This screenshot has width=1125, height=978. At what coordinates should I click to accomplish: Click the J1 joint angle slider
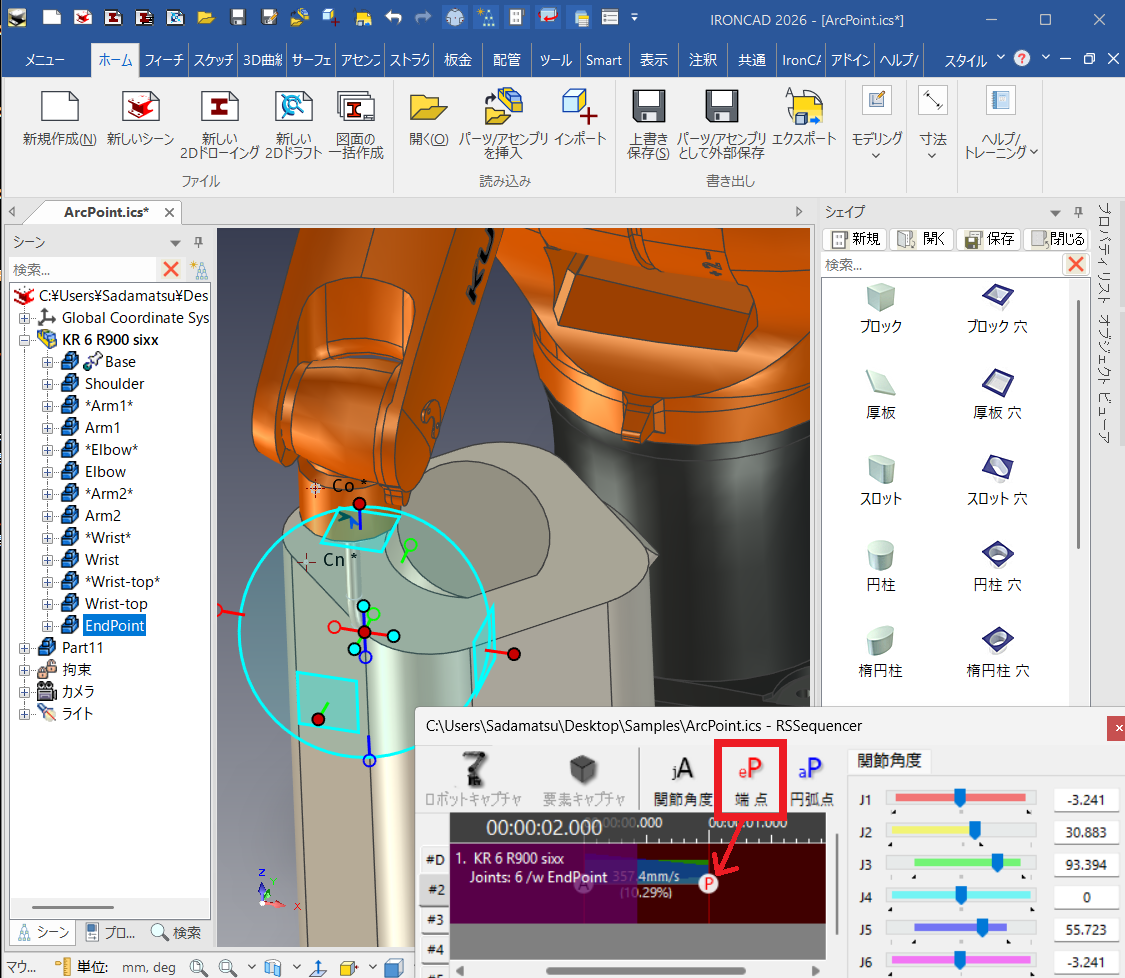click(x=960, y=798)
